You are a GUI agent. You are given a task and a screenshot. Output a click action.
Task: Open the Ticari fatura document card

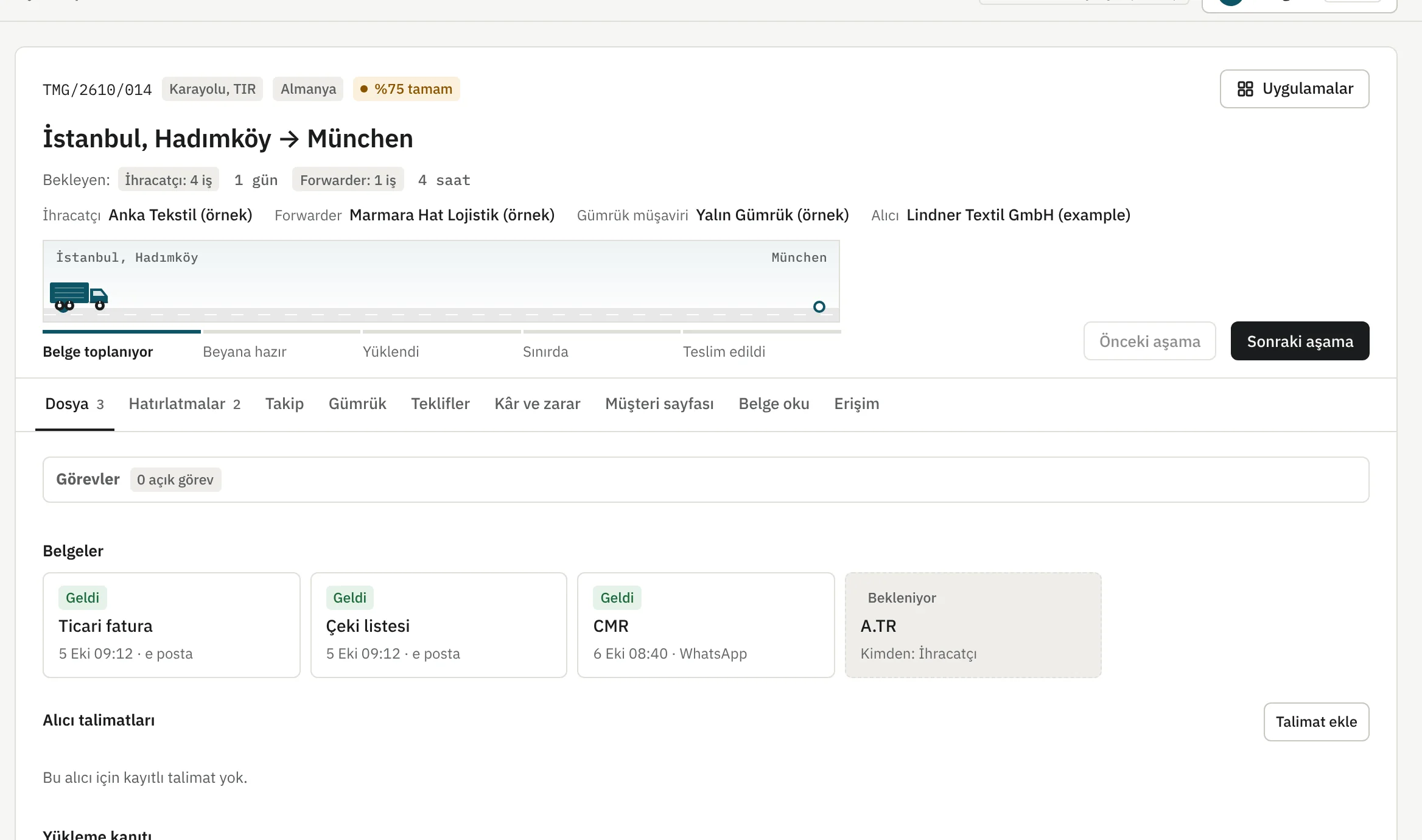[x=172, y=625]
